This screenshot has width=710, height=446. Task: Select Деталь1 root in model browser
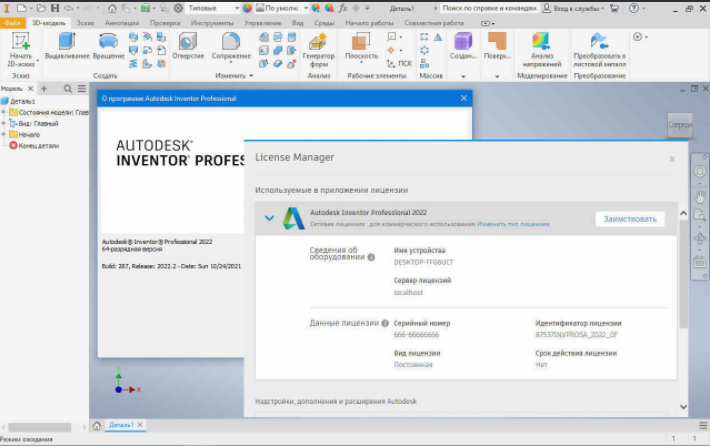point(22,101)
